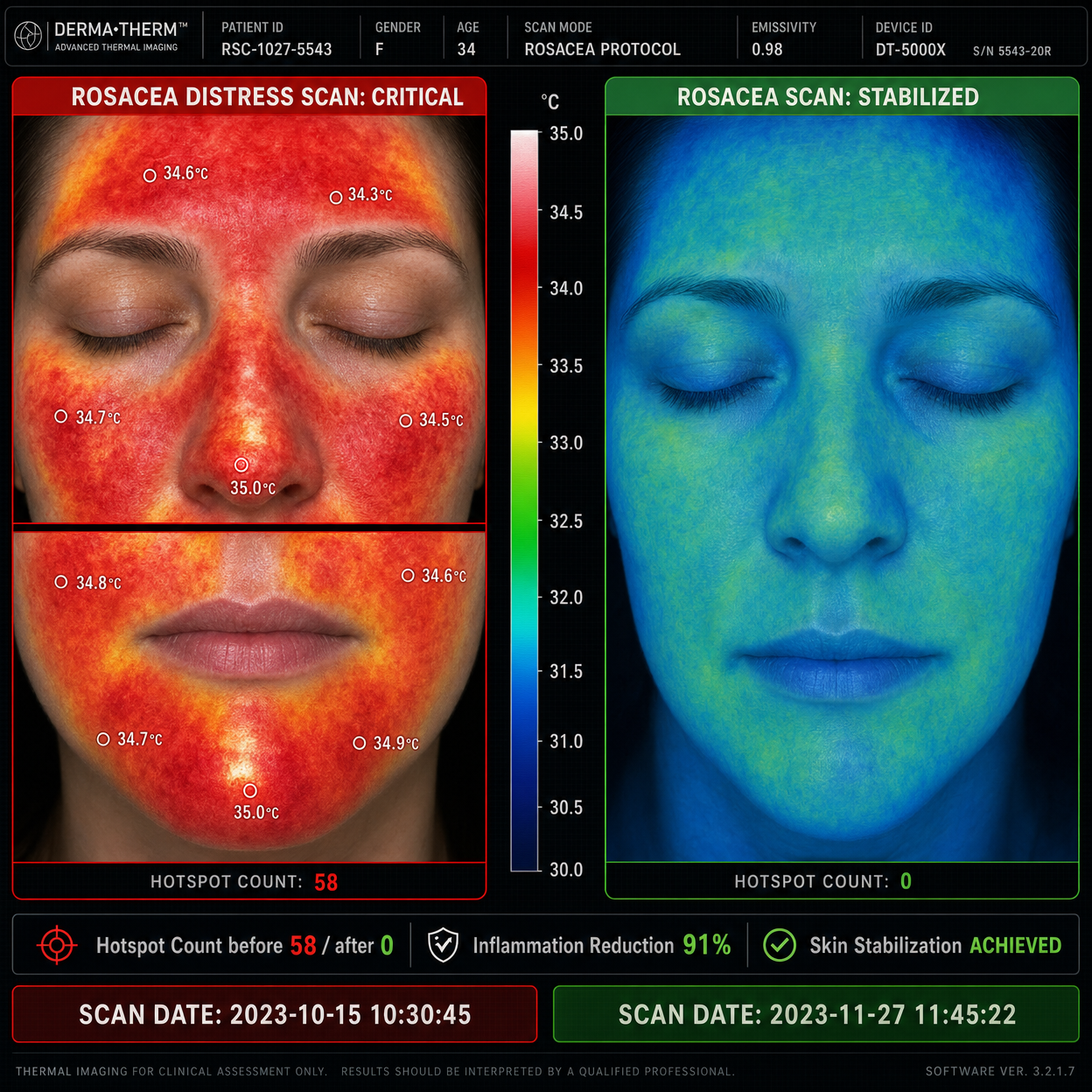Click the red hotspot count 58 in critical panel
This screenshot has height=1092, width=1092.
pos(326,882)
